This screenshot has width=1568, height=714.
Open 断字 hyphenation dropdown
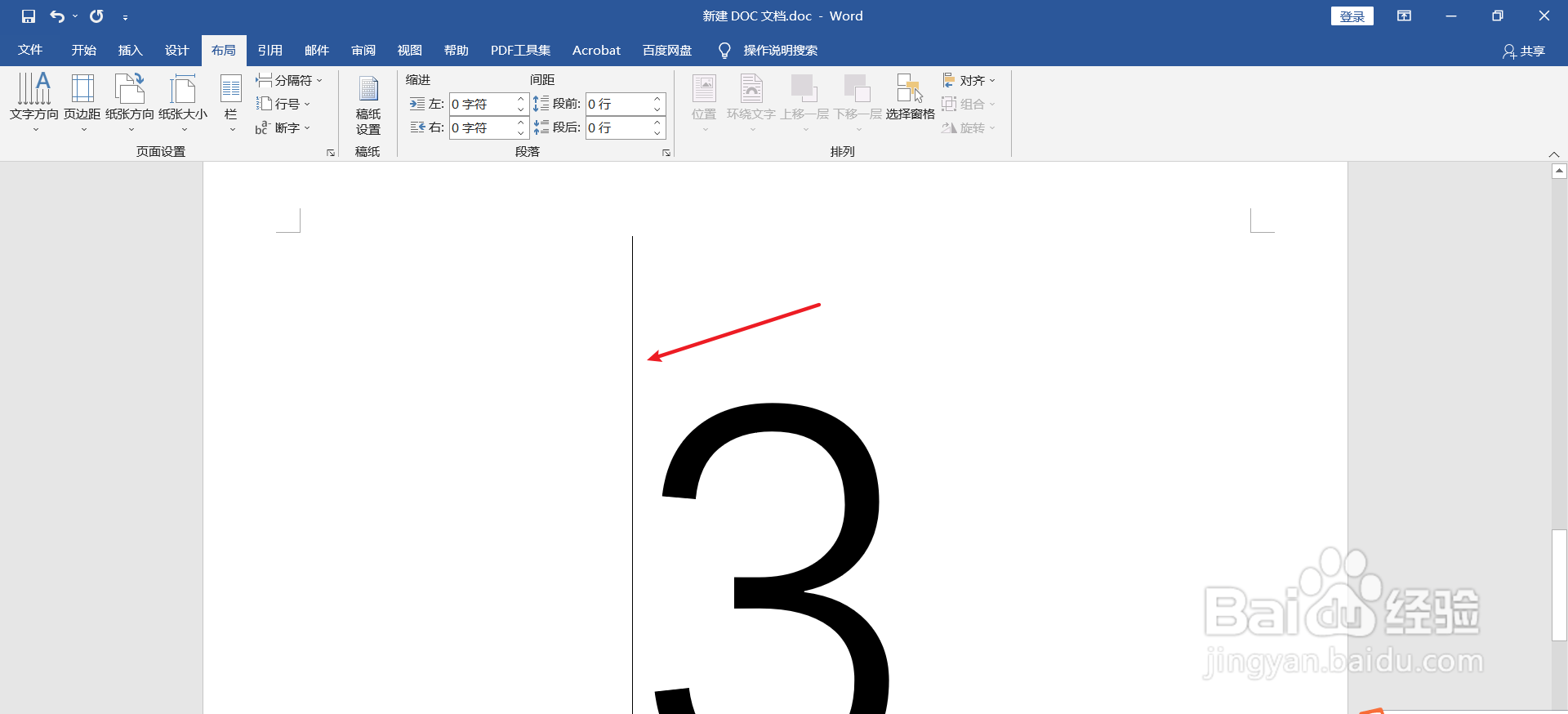[x=283, y=127]
